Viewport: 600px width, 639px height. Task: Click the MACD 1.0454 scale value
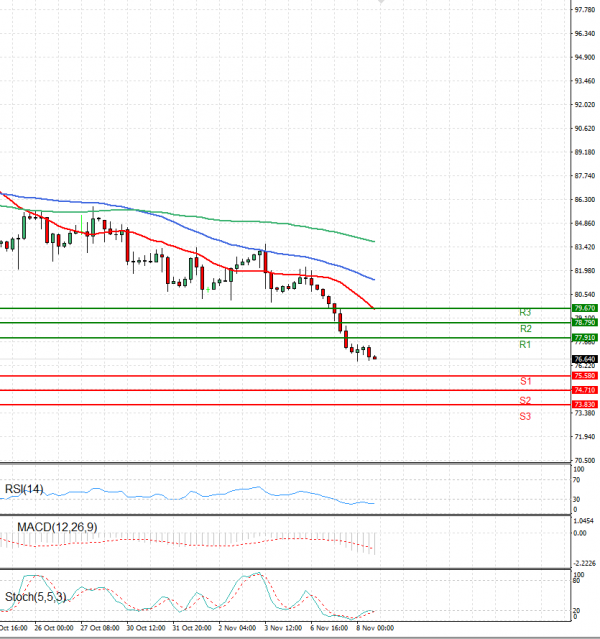click(584, 521)
